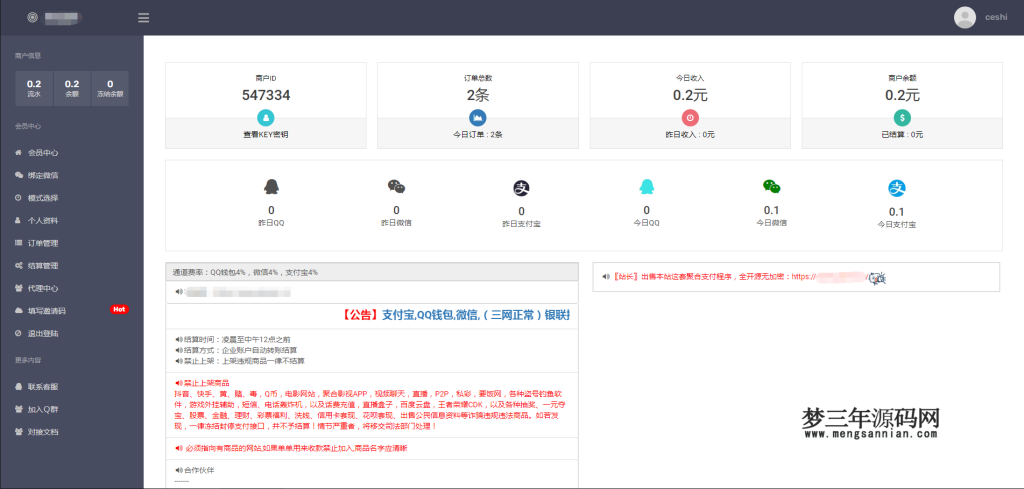
Task: Click the cyan QQ penguin icon
Action: (647, 187)
